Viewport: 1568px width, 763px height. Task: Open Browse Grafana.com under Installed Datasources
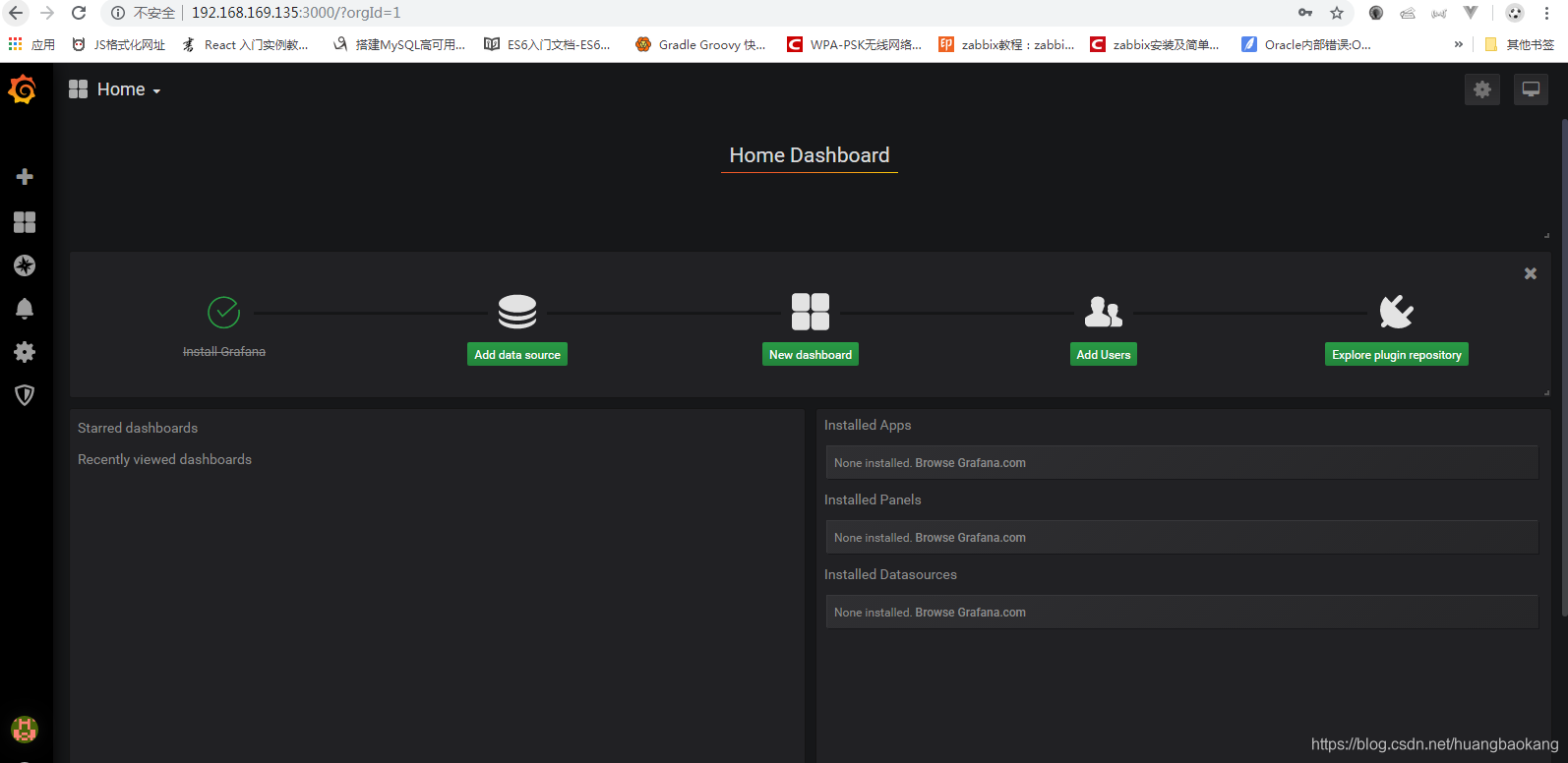971,613
